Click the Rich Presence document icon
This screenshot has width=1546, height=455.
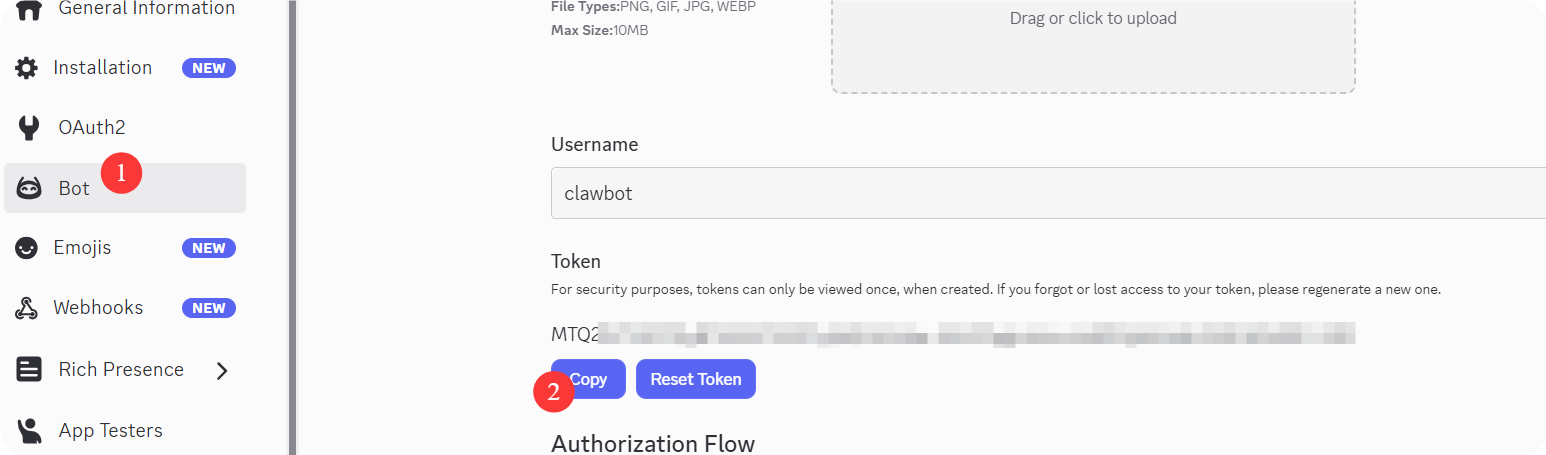point(29,370)
